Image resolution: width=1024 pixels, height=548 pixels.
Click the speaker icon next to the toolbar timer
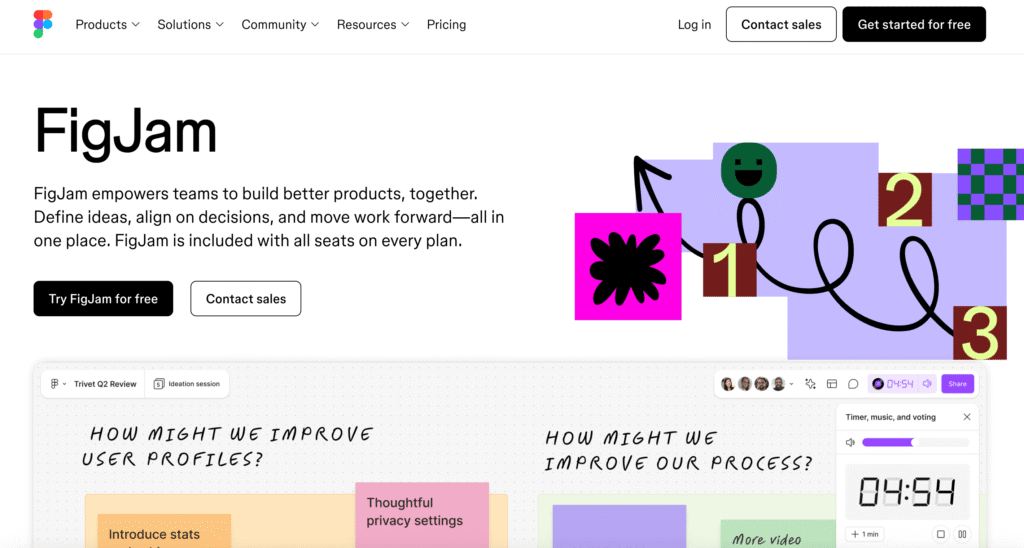[x=927, y=384]
